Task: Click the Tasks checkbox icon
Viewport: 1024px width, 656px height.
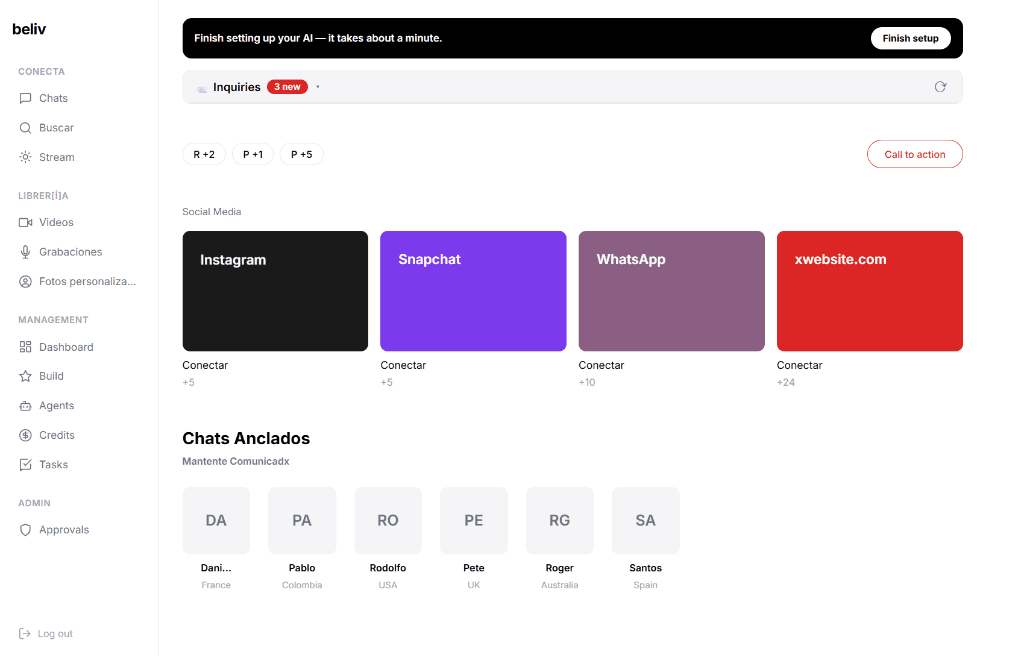Action: pyautogui.click(x=25, y=465)
